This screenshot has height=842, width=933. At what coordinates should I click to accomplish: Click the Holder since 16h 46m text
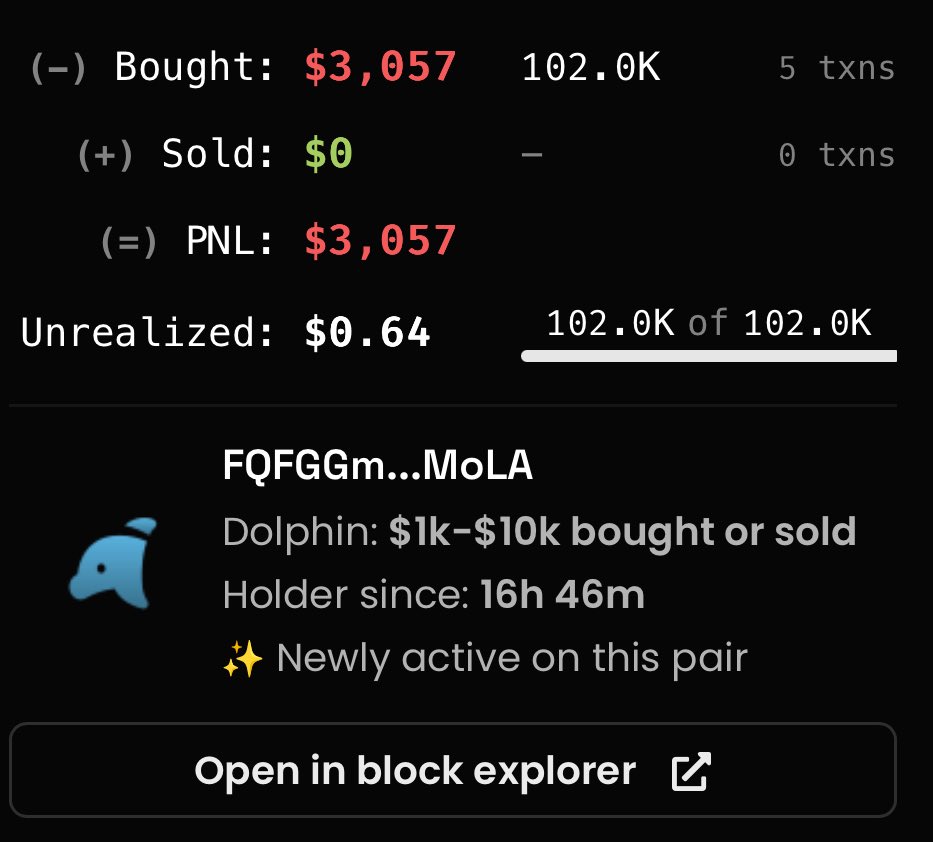434,594
